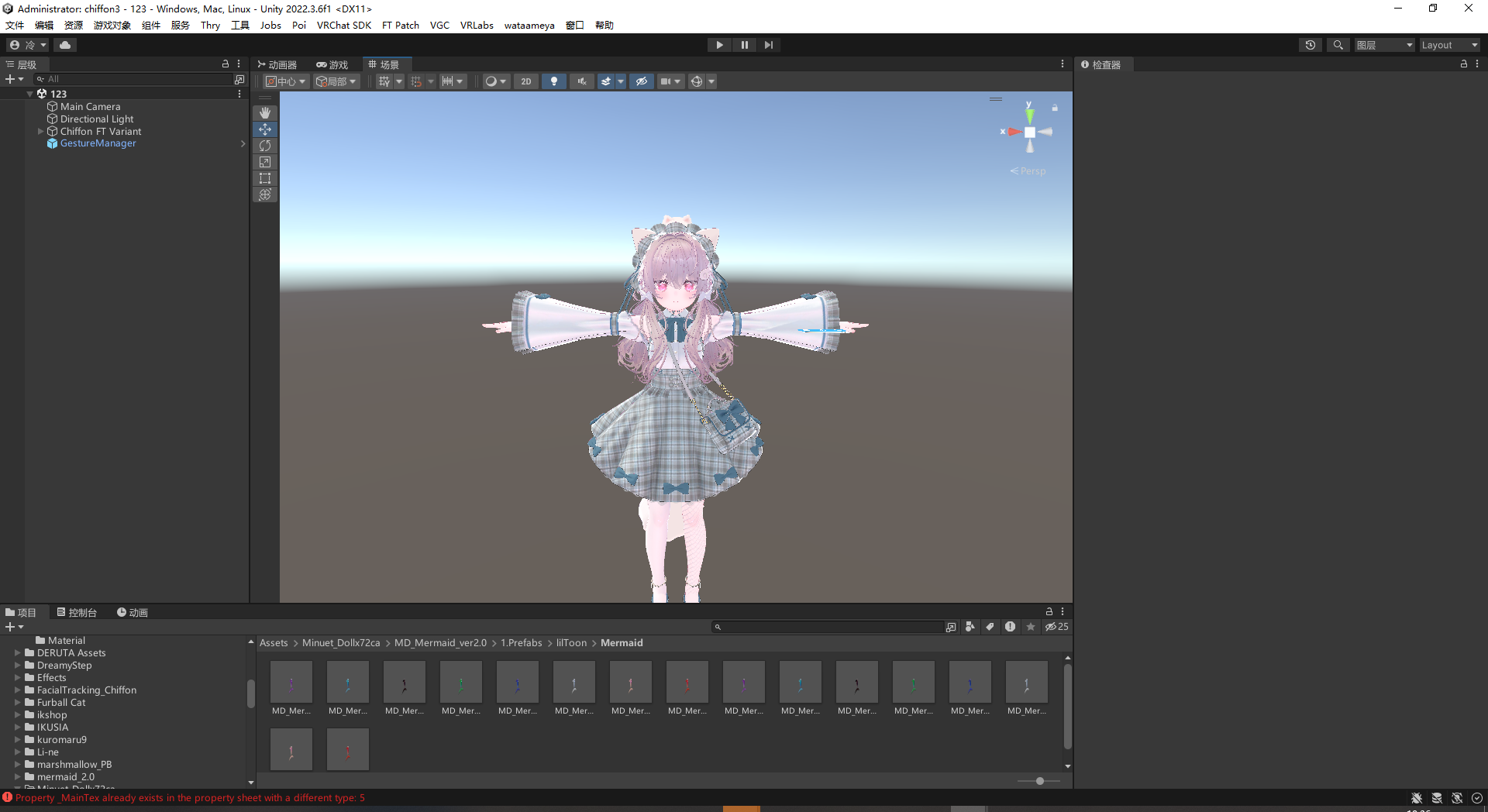Image resolution: width=1488 pixels, height=812 pixels.
Task: Switch to the 控制台 Console tab
Action: coord(77,613)
